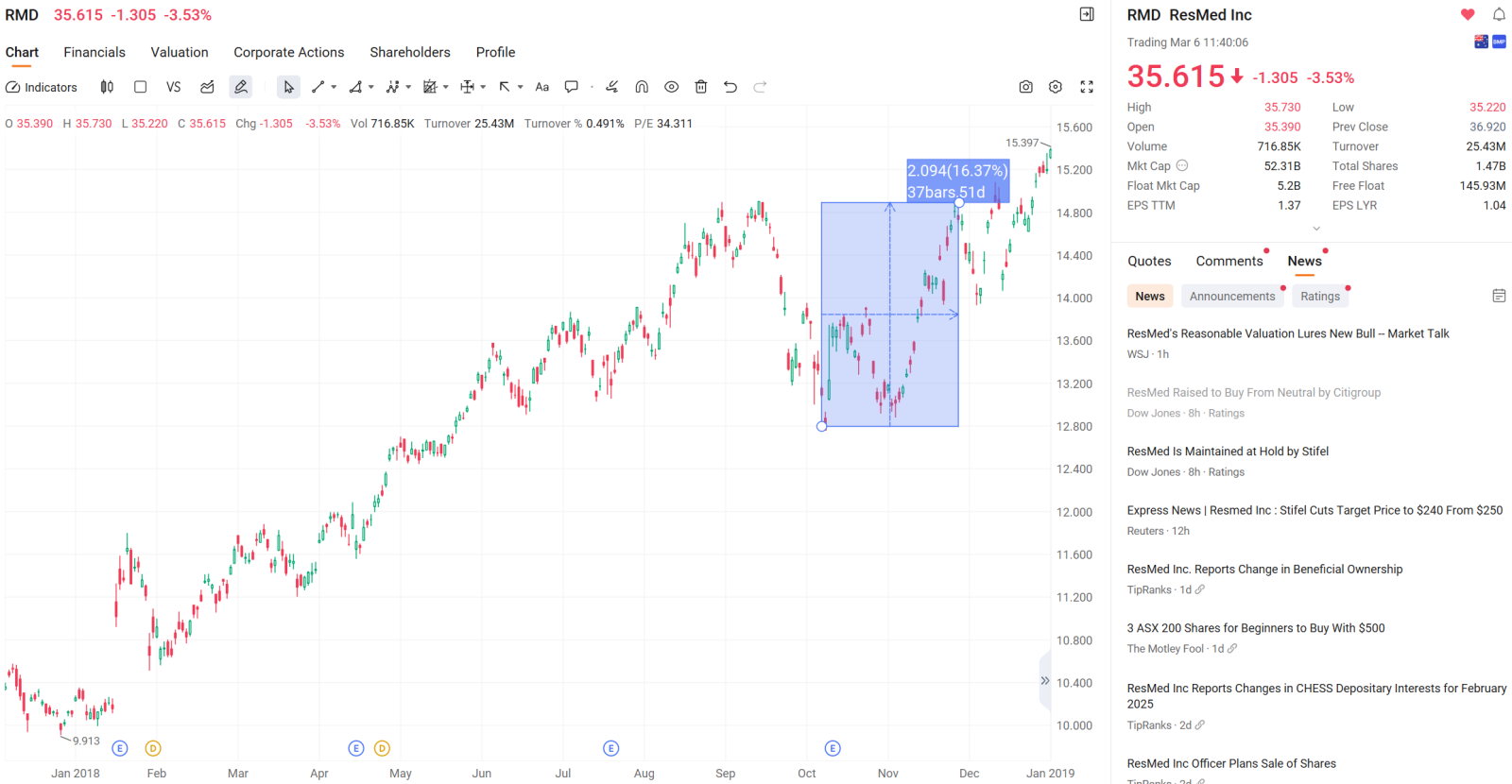Open 'ResMed's Reasonable Valuation Lures New Bull' article

point(1288,333)
